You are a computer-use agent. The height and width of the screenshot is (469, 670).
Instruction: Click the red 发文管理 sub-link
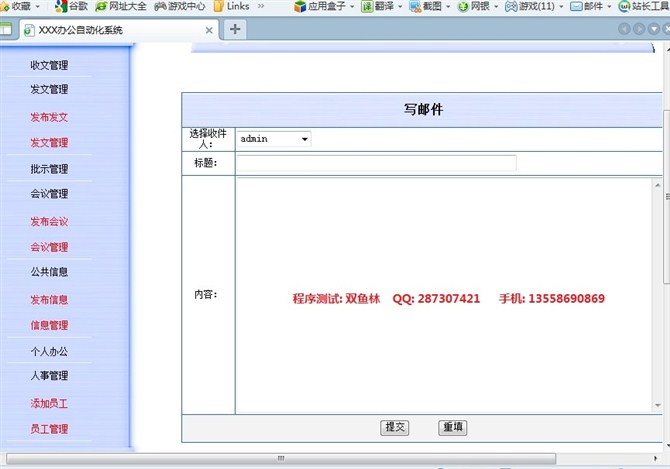click(x=49, y=143)
